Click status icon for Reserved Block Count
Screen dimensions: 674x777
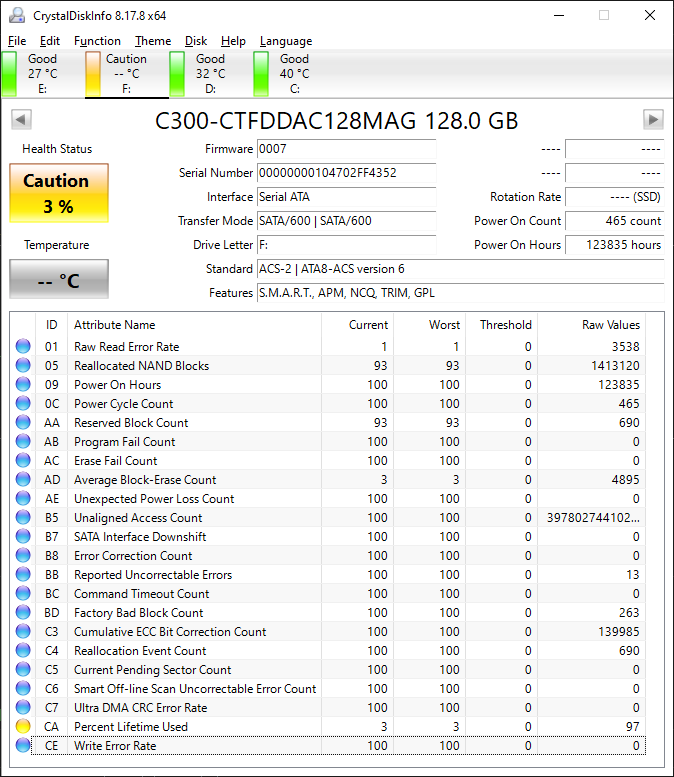(x=23, y=422)
